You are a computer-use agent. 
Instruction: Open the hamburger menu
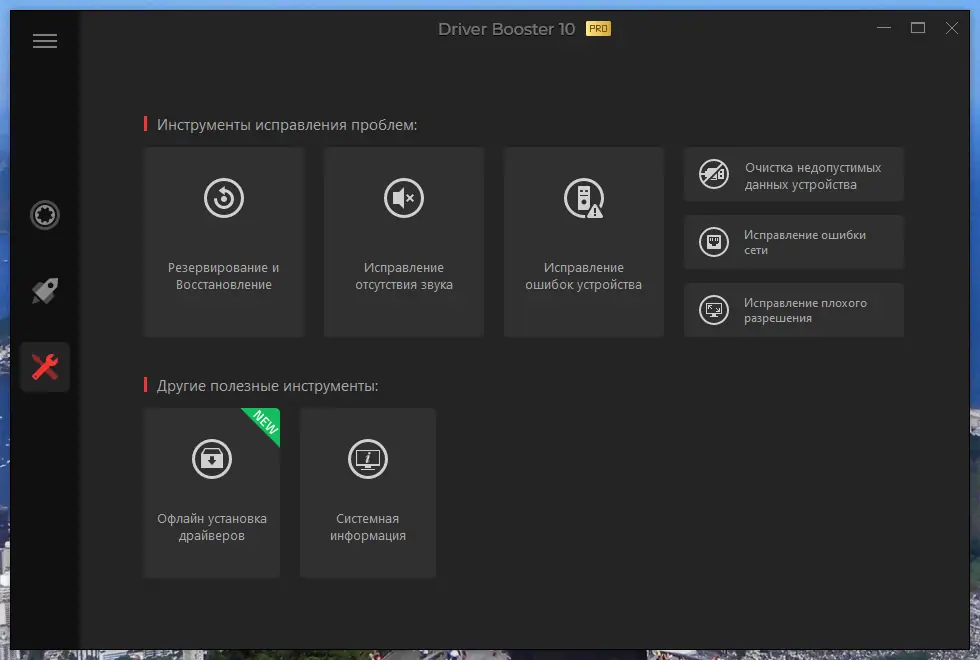click(x=45, y=41)
